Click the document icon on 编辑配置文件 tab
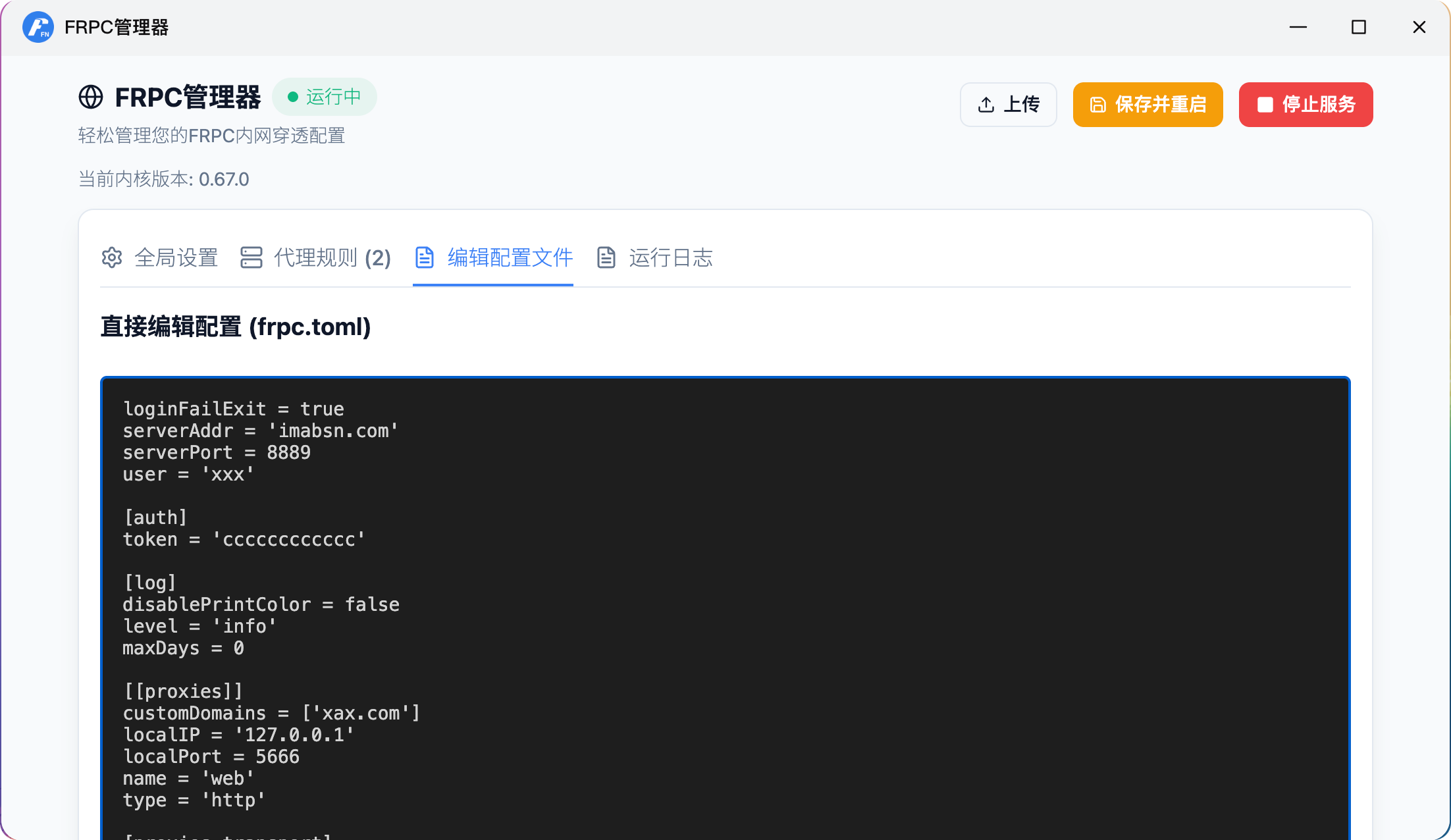1451x840 pixels. click(x=425, y=257)
